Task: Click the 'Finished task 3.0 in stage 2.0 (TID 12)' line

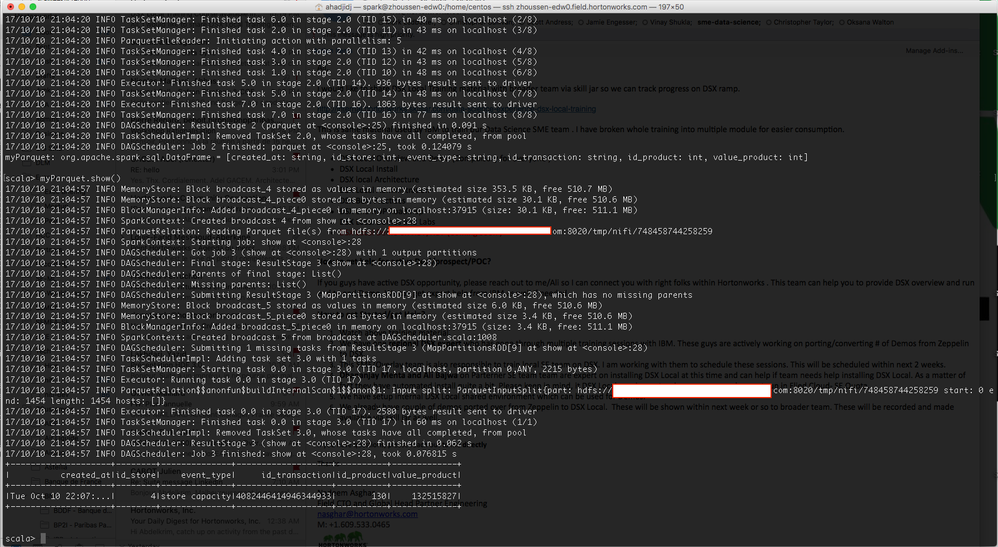Action: 271,62
